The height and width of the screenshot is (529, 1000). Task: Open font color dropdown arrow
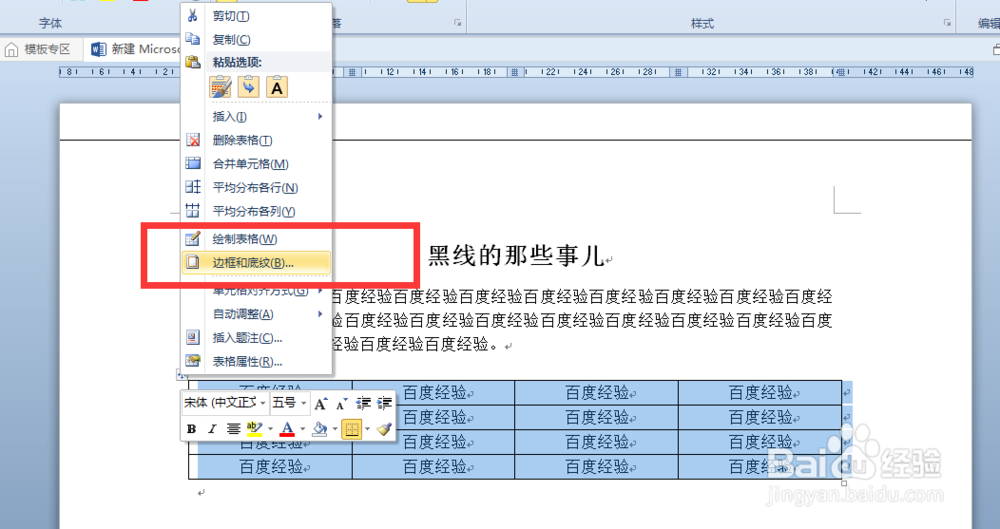click(303, 429)
